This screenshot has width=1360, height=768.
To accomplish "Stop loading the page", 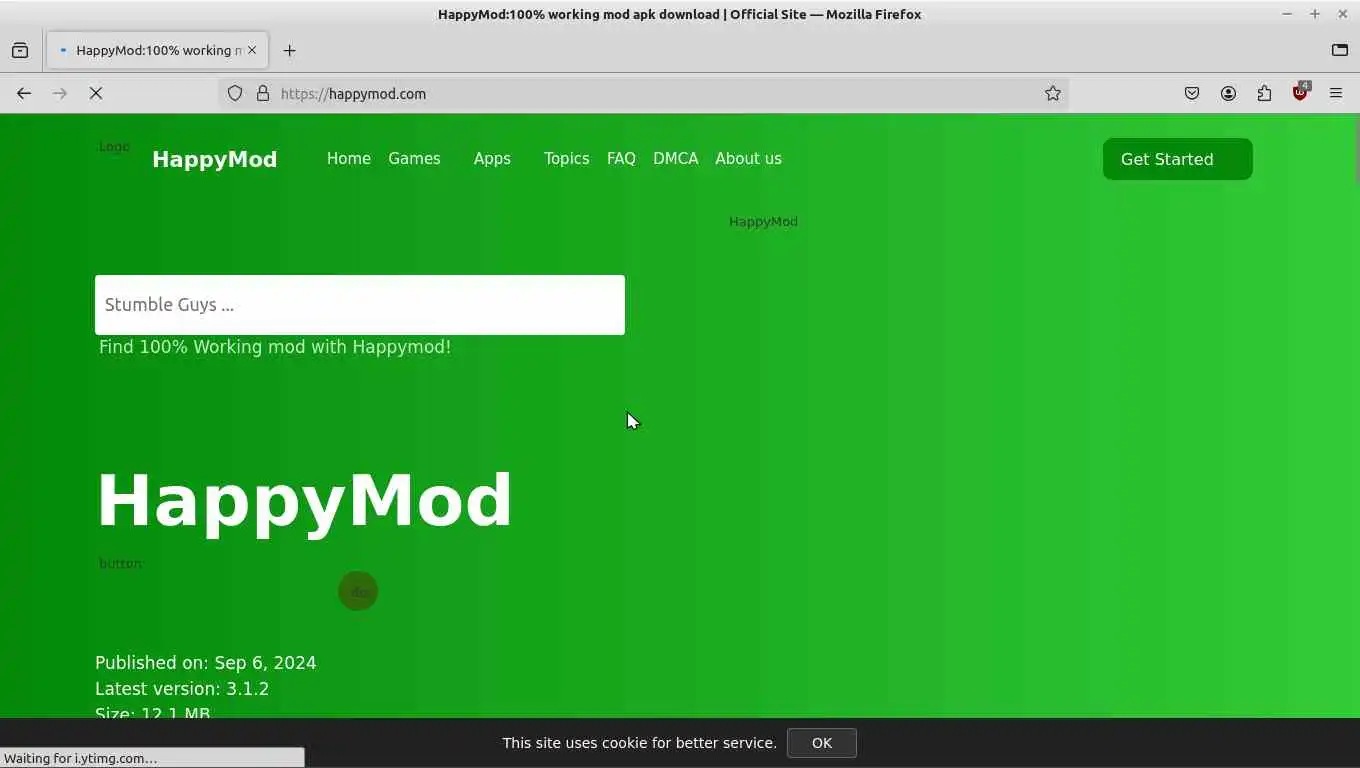I will pyautogui.click(x=96, y=93).
